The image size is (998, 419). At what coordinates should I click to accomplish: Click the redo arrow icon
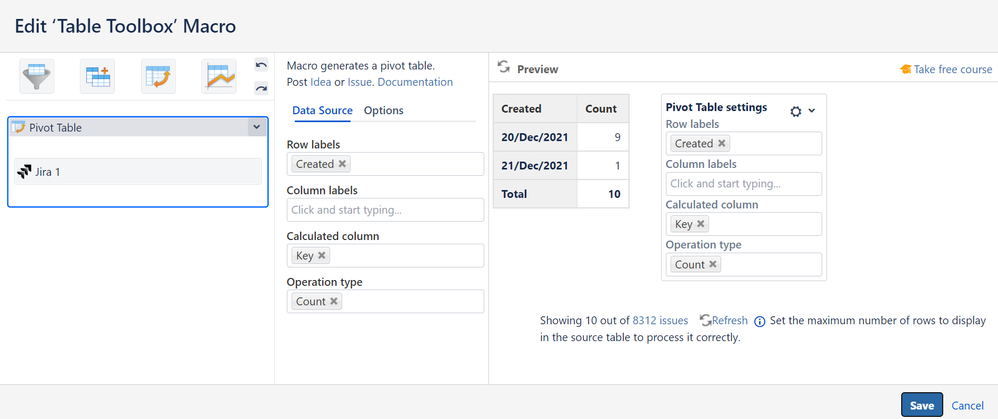point(262,88)
